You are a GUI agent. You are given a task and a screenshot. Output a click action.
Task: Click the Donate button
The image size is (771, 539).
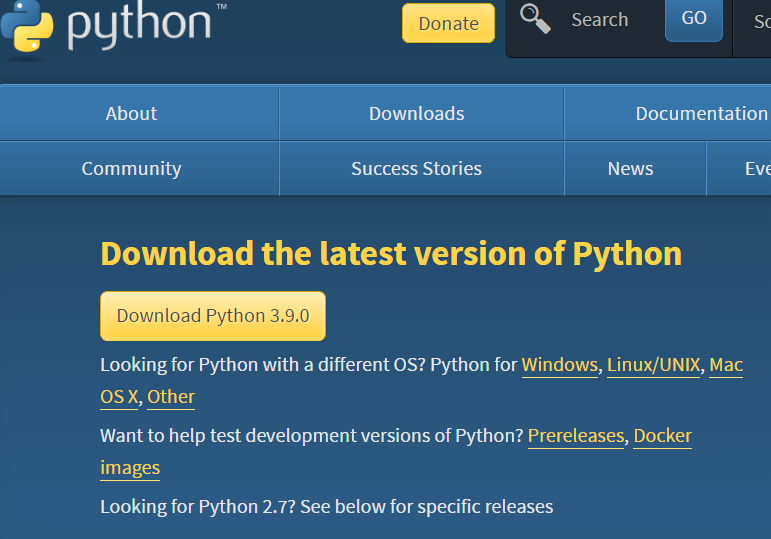pos(448,23)
